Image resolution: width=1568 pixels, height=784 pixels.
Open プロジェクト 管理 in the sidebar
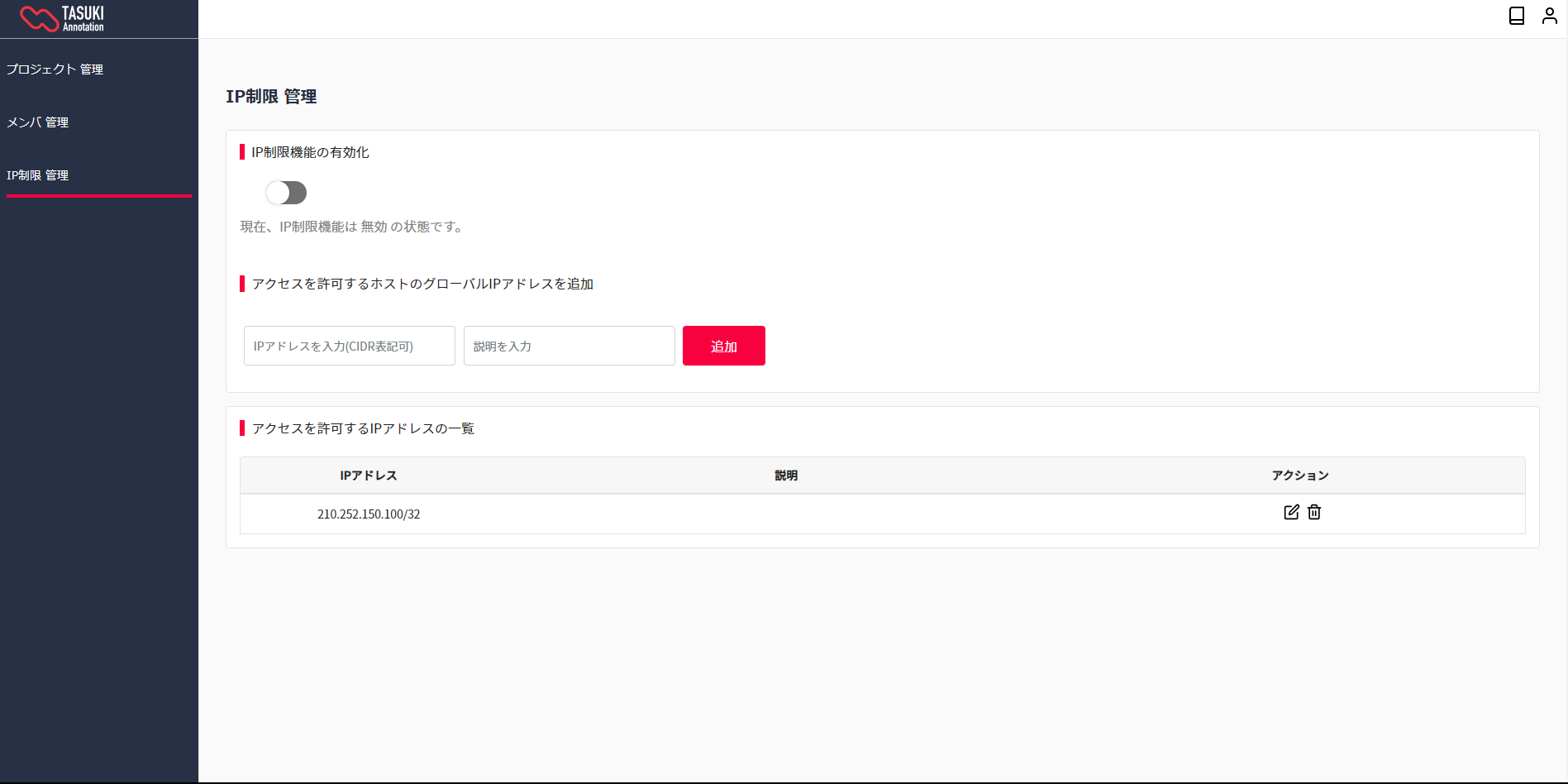click(x=55, y=69)
